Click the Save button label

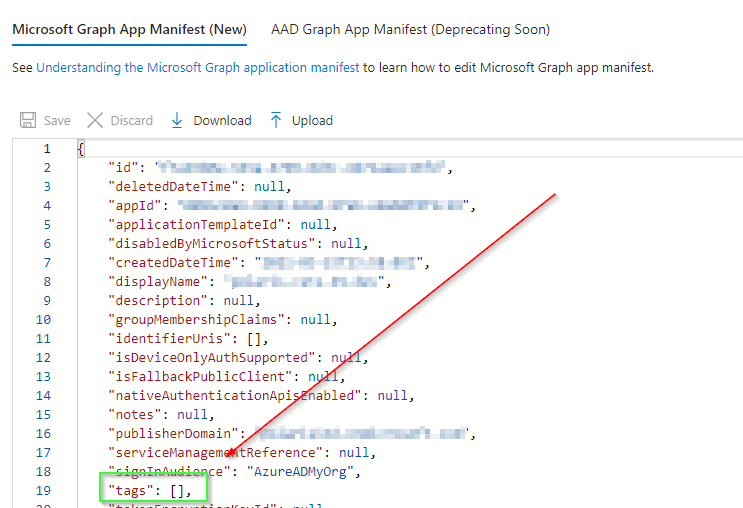57,121
